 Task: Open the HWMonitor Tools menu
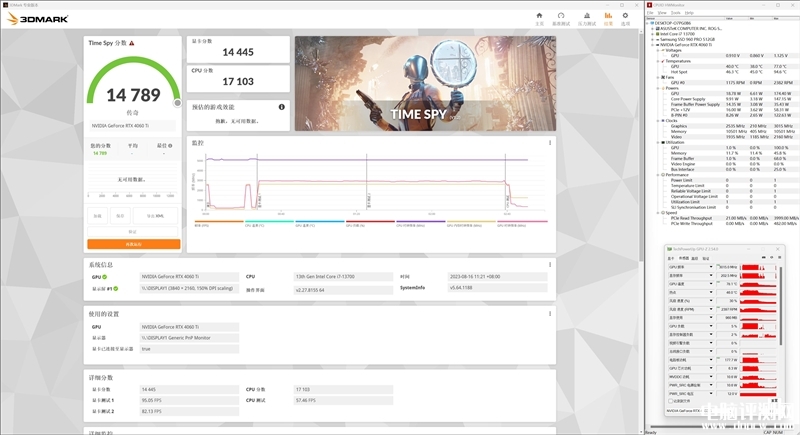click(676, 12)
